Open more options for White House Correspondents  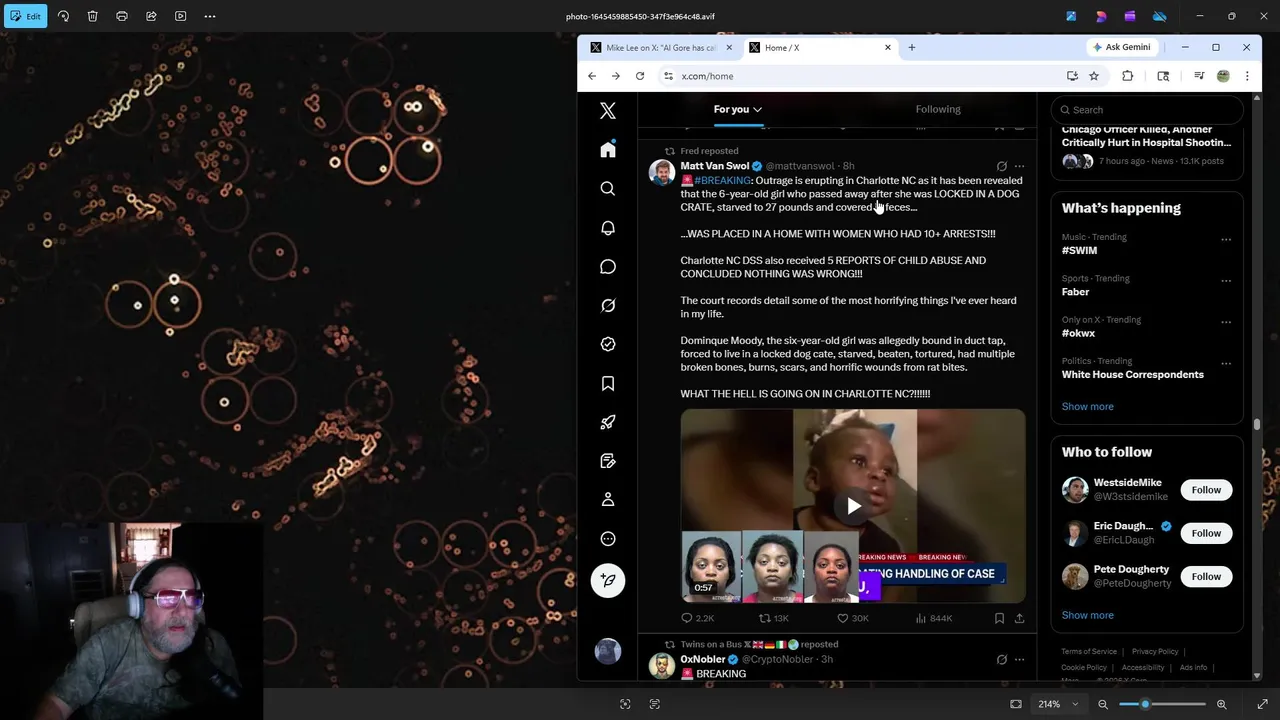click(x=1226, y=364)
